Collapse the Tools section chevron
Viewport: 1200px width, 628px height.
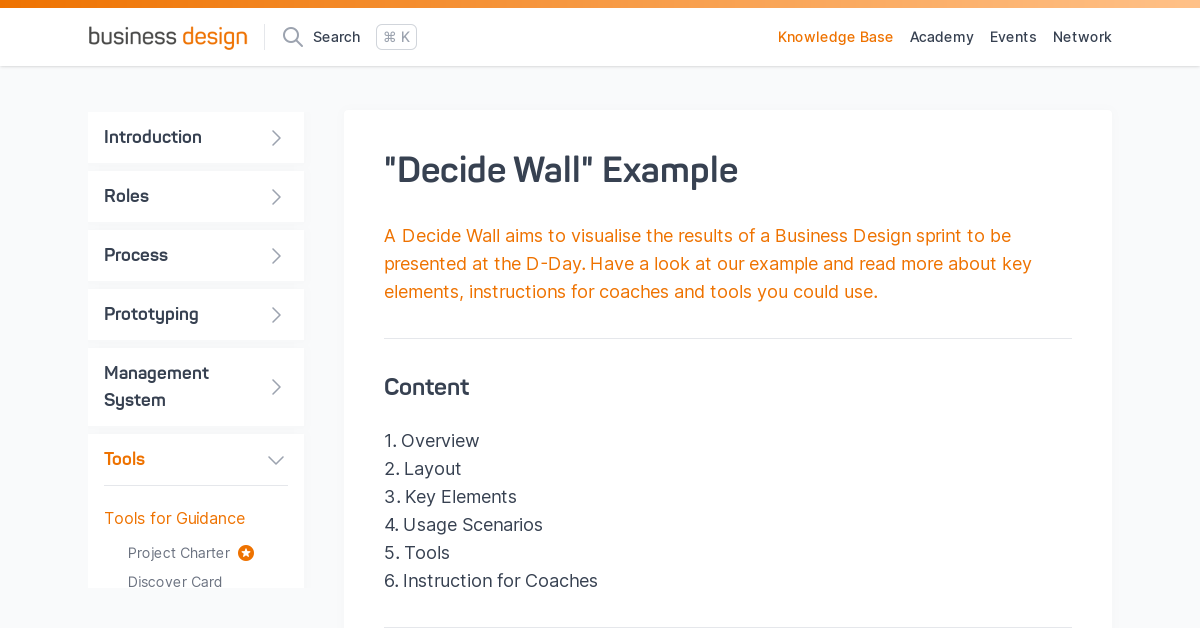click(x=276, y=460)
